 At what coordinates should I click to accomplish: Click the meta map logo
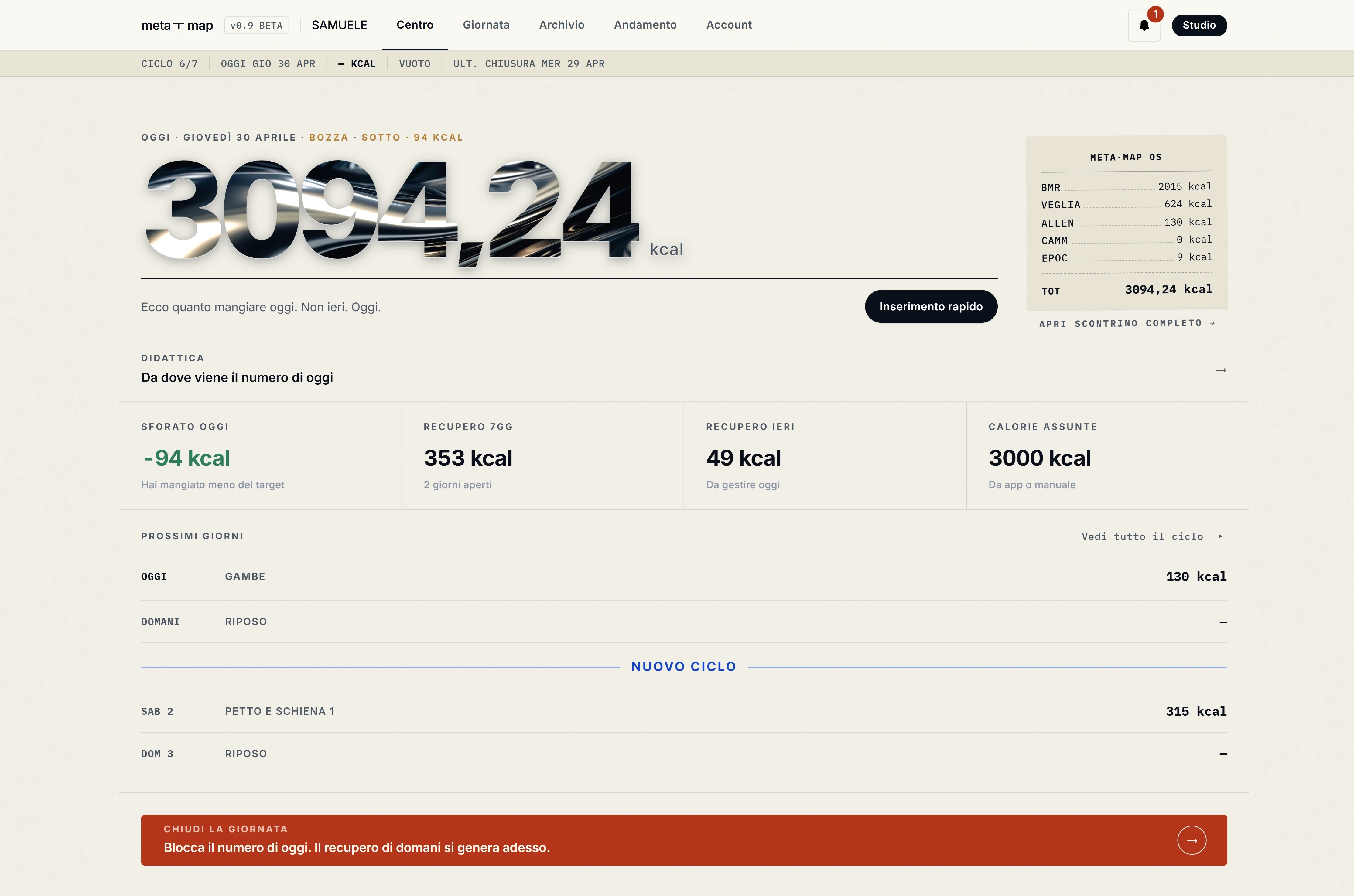pos(177,25)
